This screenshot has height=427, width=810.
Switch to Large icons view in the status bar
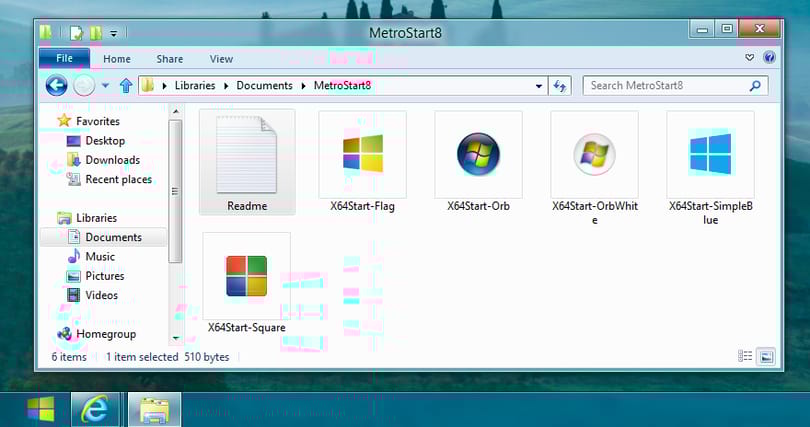click(766, 356)
